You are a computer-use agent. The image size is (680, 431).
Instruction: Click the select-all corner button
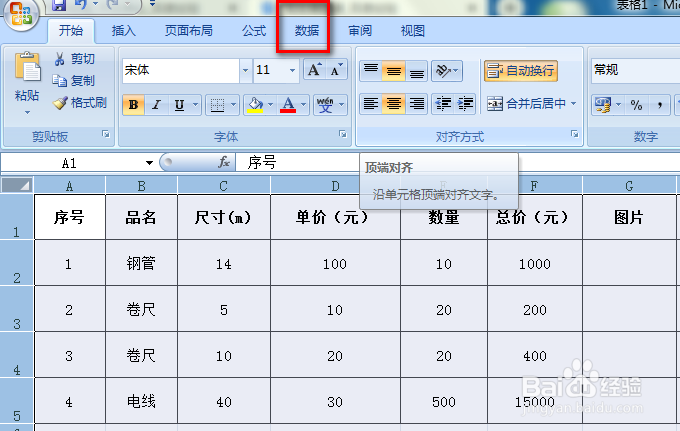coord(17,185)
